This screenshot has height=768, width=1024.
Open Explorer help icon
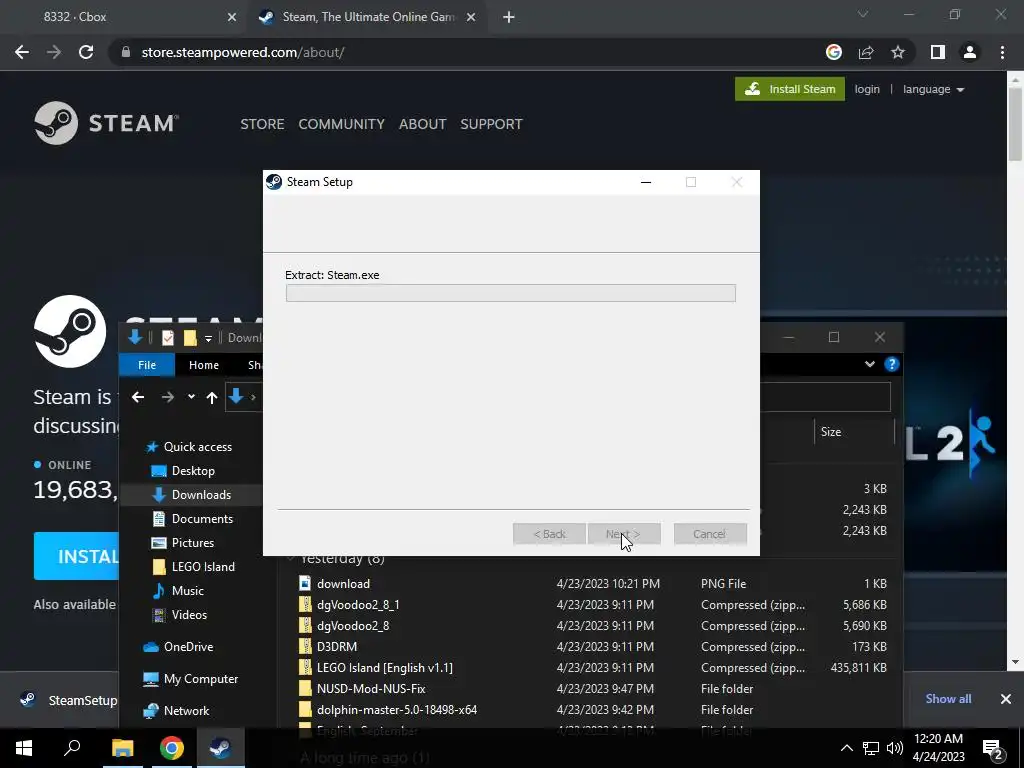coord(891,364)
